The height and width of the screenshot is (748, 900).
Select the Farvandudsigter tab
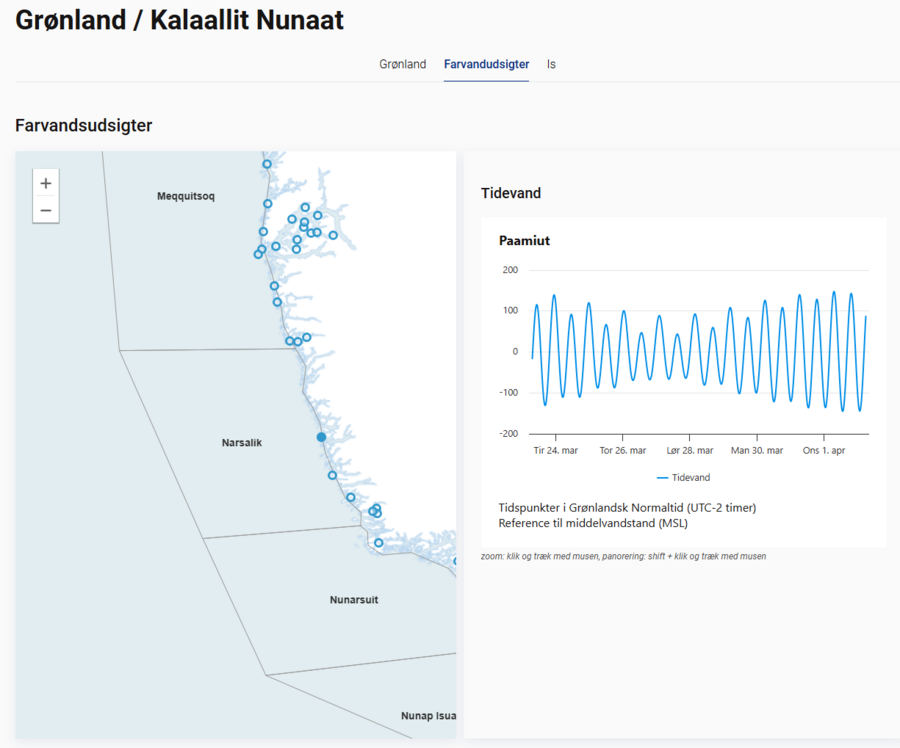[x=486, y=64]
